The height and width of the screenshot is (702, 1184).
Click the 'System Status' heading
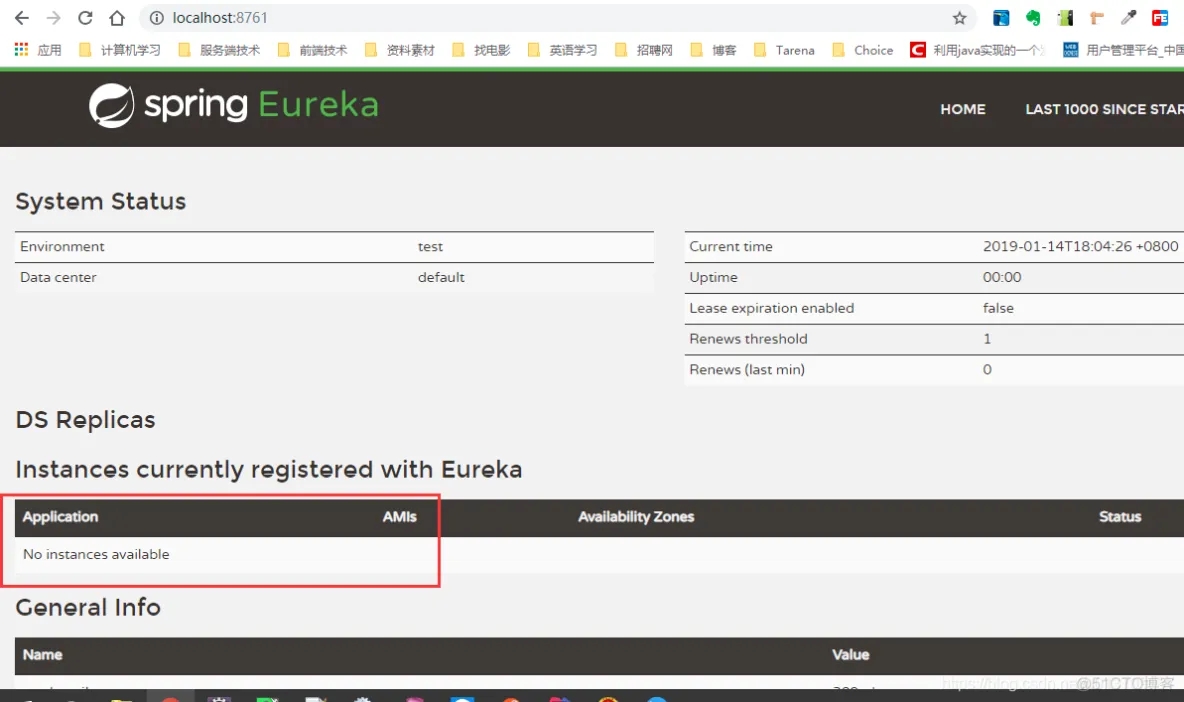[x=100, y=202]
